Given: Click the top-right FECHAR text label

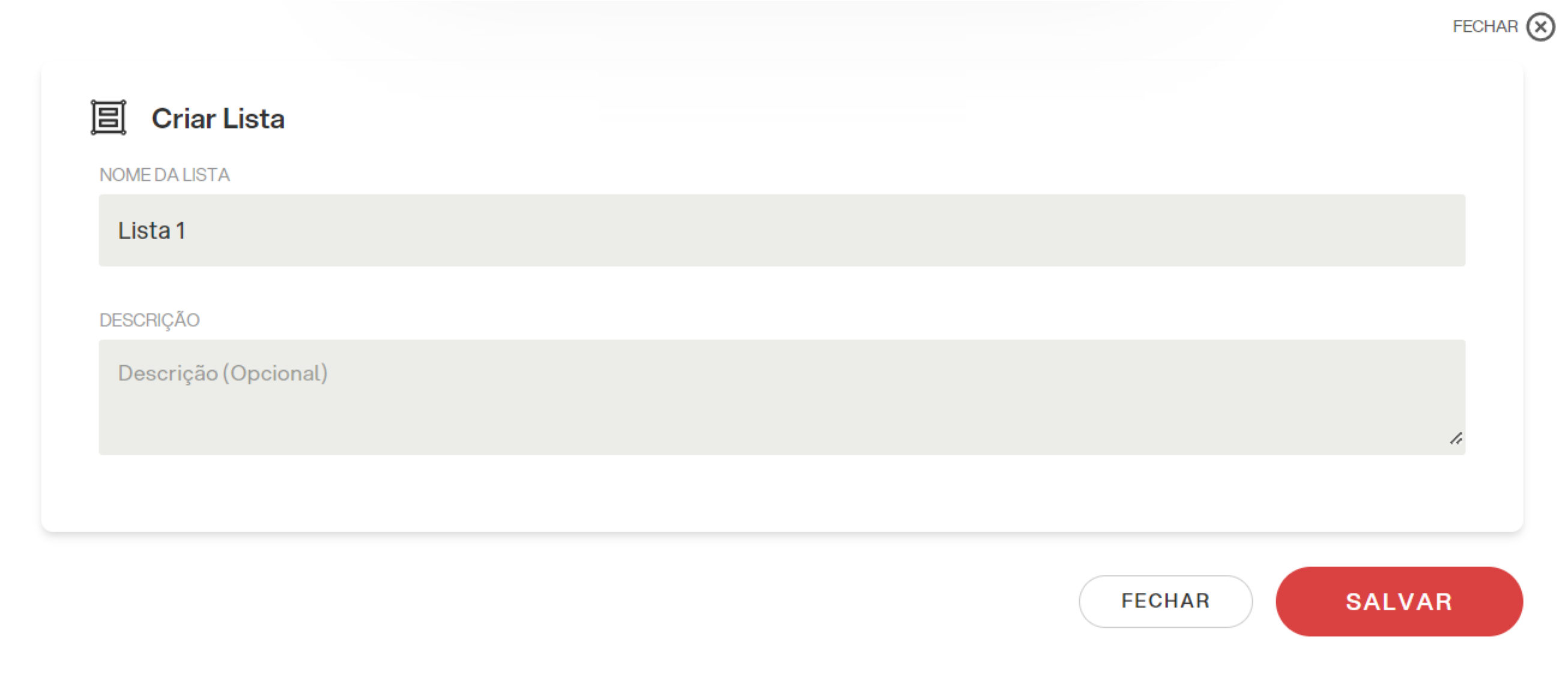Looking at the screenshot, I should (x=1485, y=27).
